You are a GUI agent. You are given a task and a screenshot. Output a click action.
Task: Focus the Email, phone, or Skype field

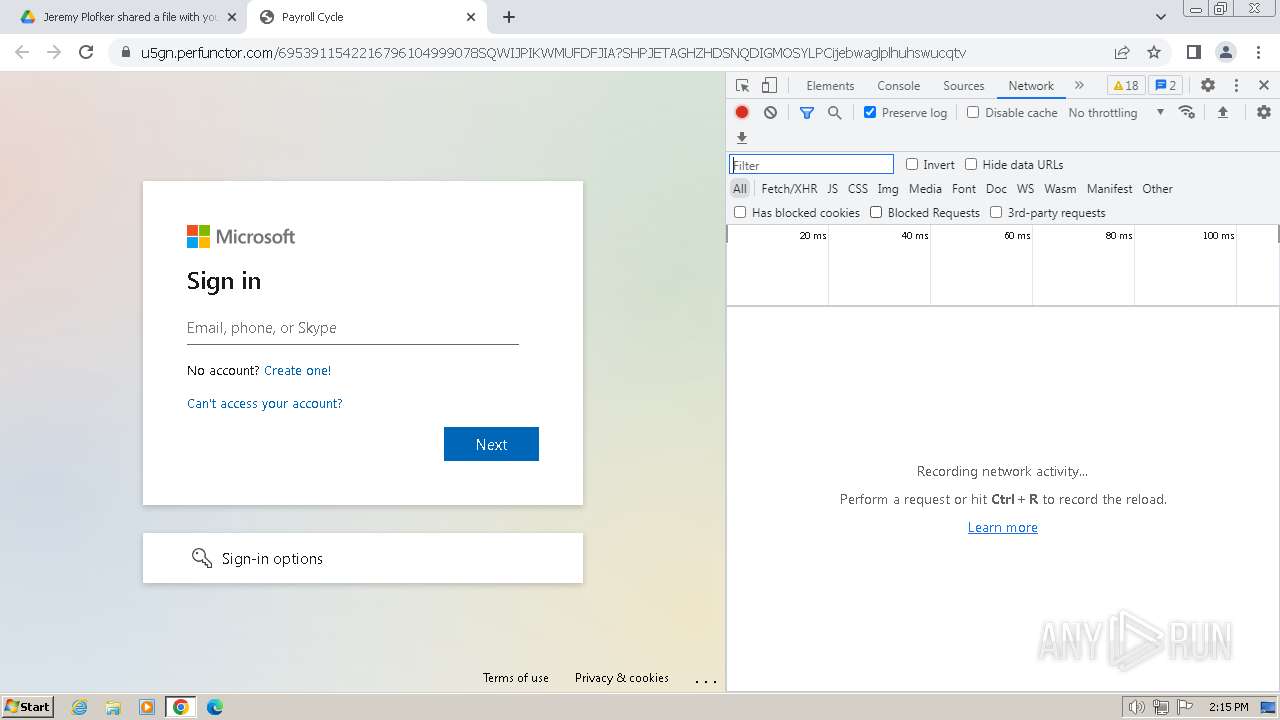pos(353,328)
